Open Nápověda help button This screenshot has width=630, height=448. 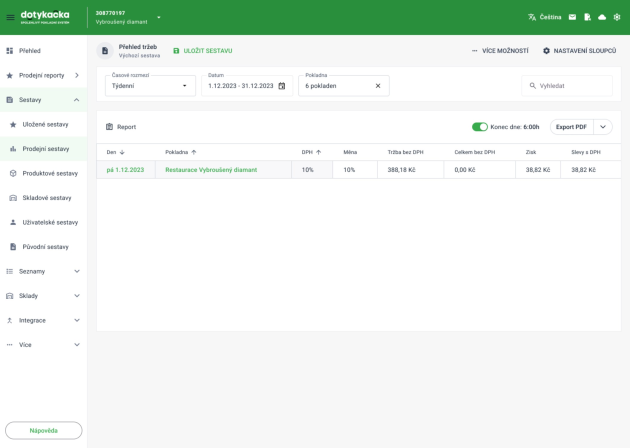click(x=43, y=430)
